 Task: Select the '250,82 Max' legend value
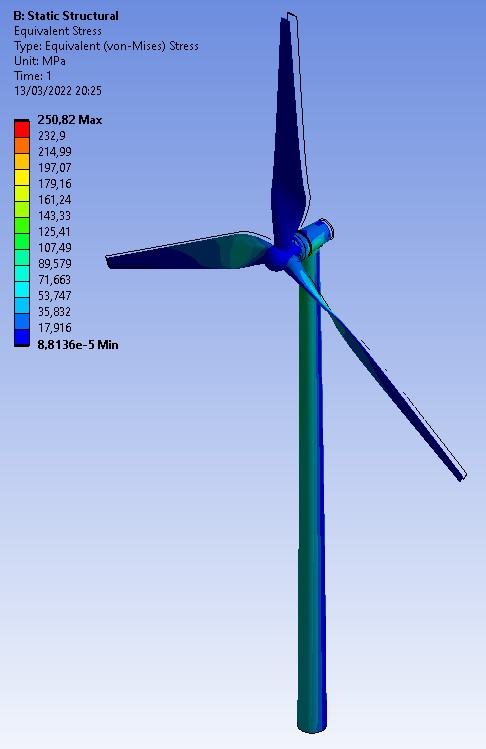pyautogui.click(x=70, y=120)
